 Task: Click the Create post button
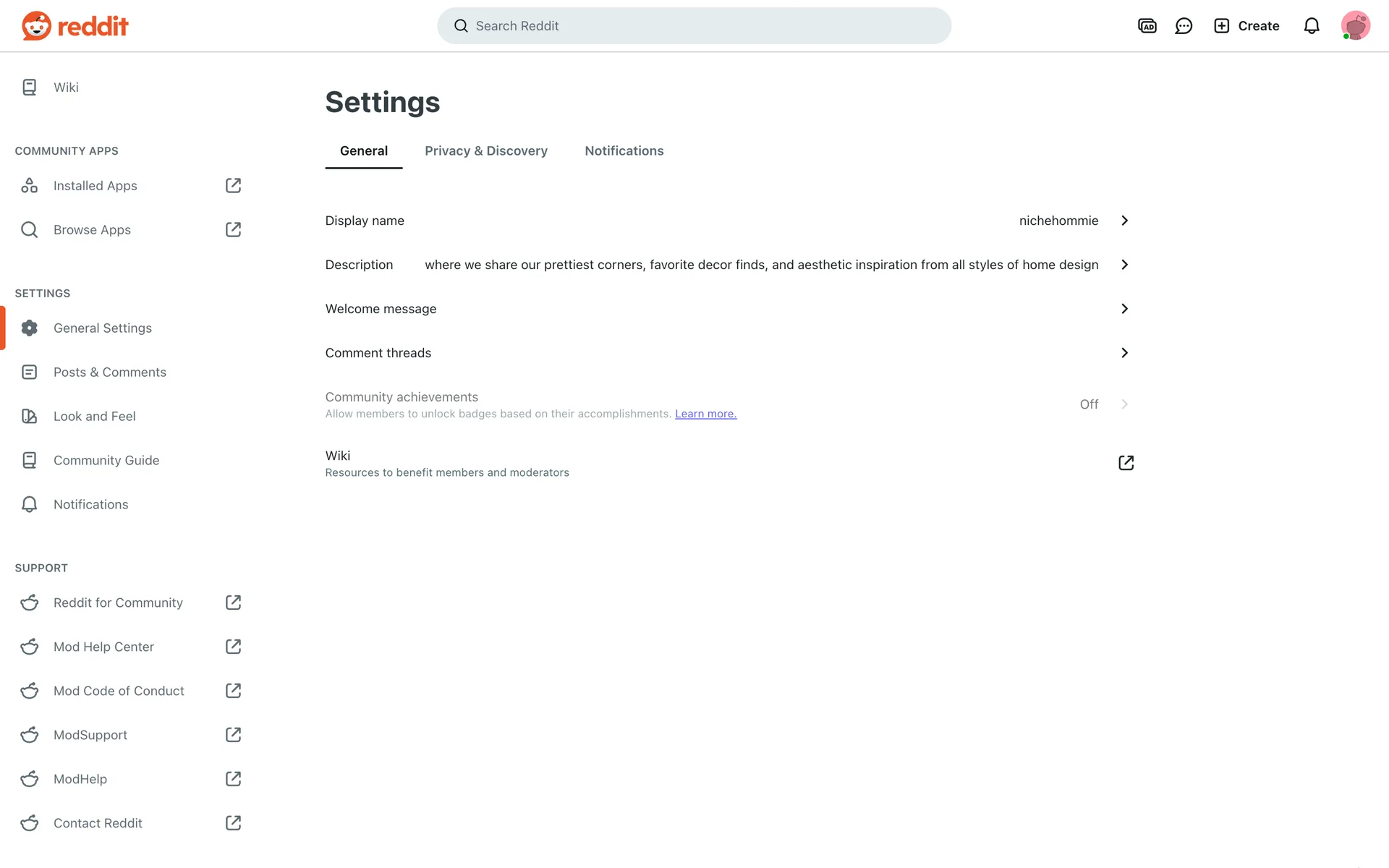(1246, 26)
